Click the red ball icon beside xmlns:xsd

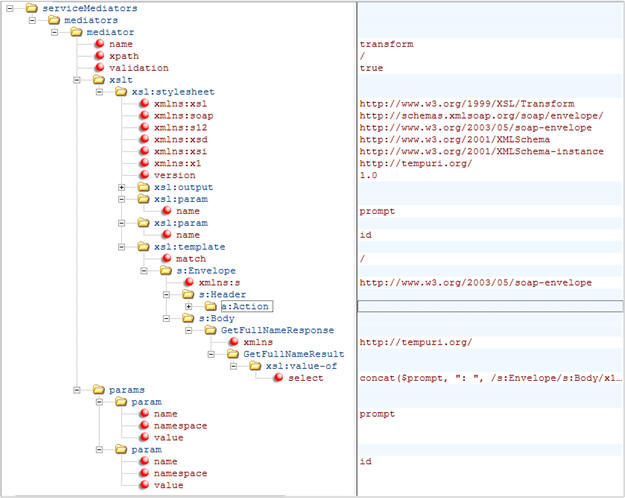tap(144, 139)
